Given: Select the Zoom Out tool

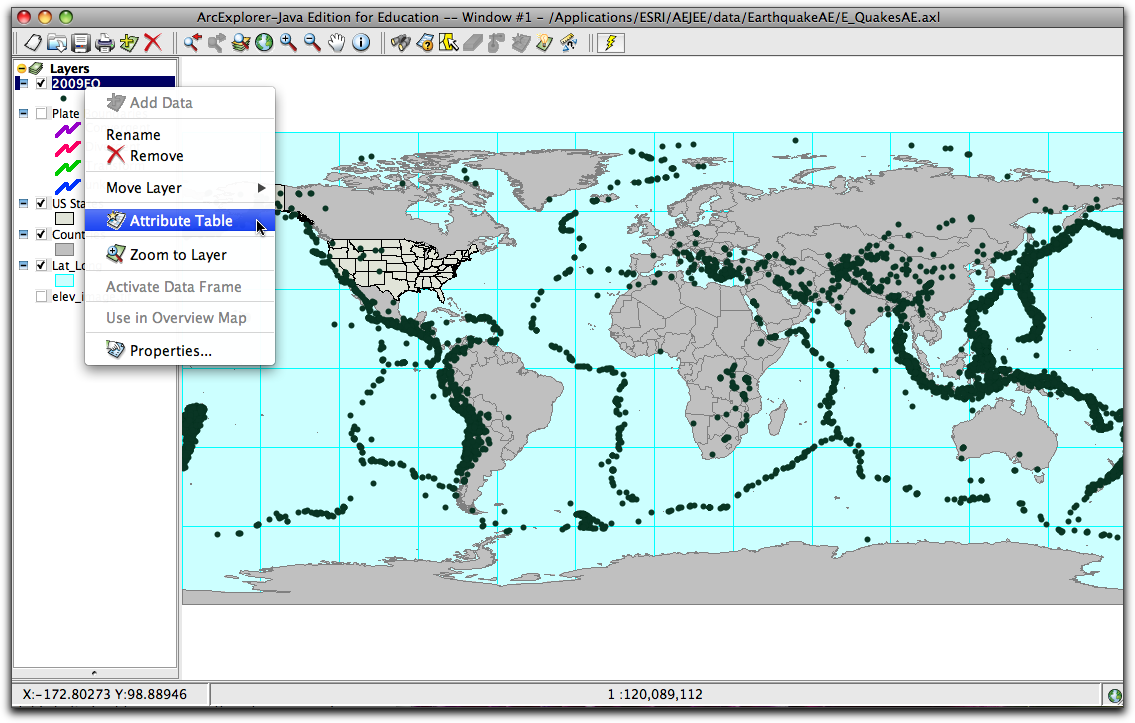Looking at the screenshot, I should pos(311,43).
